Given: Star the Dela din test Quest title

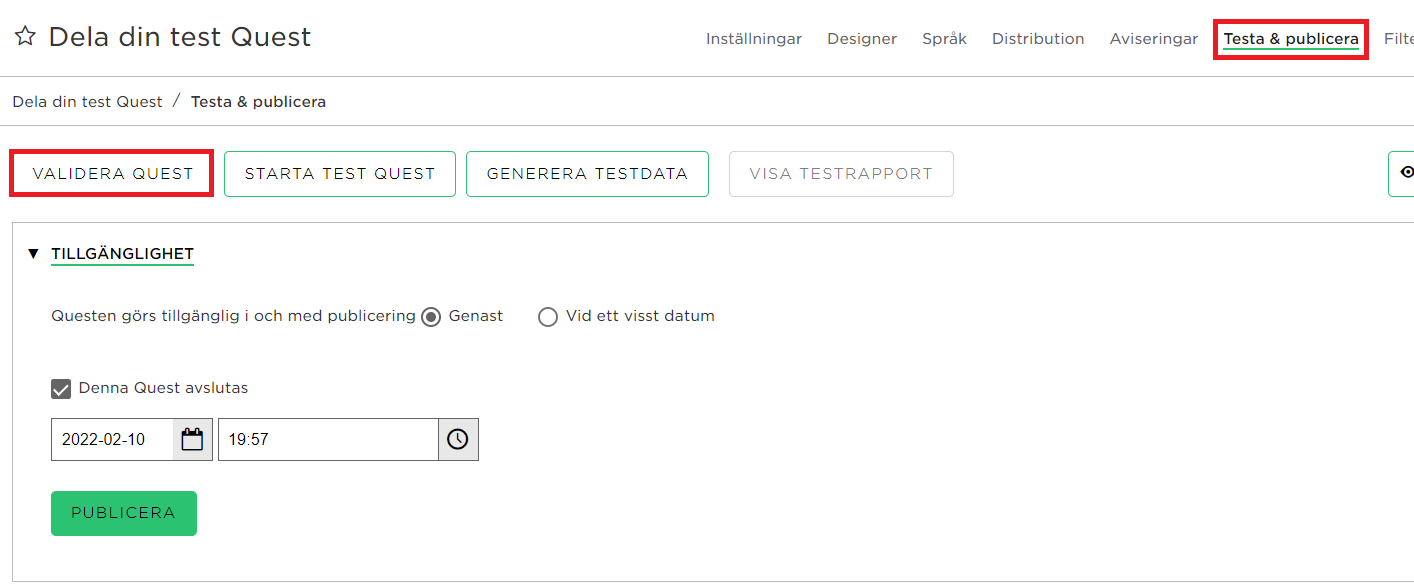Looking at the screenshot, I should coord(25,37).
